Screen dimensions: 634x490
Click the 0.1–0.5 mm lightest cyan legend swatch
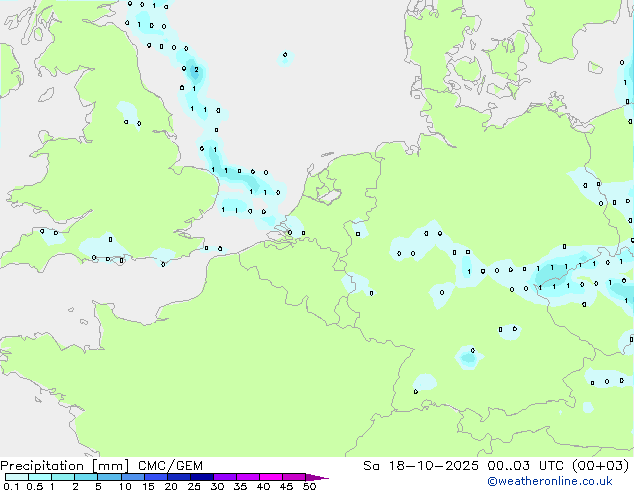tap(17, 477)
